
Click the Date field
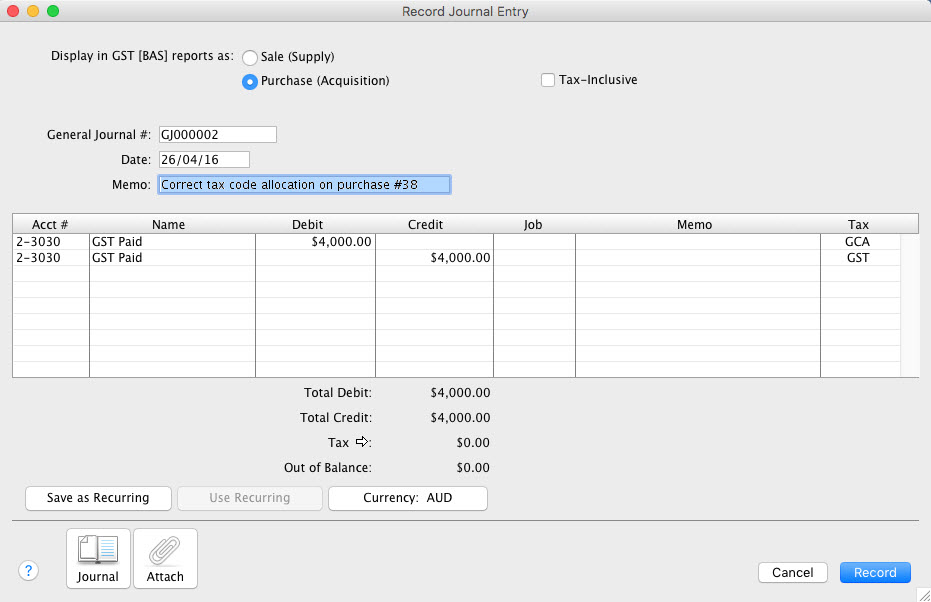[204, 159]
